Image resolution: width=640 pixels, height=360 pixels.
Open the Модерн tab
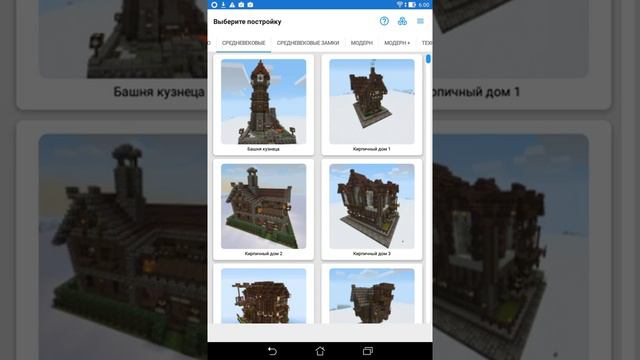coord(362,43)
